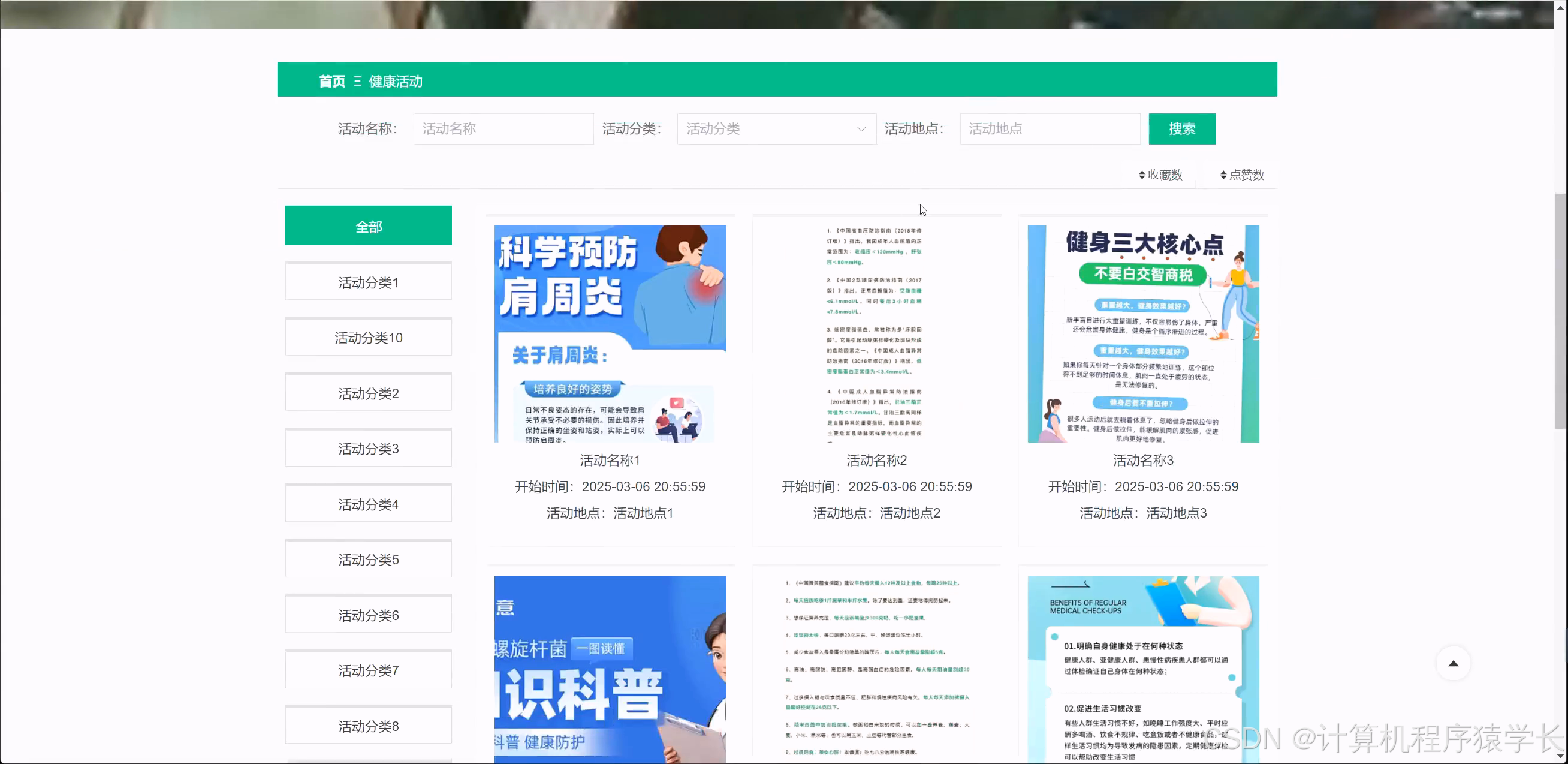Click the sort icon beside 点赞数
The width and height of the screenshot is (1568, 764).
coord(1224,175)
